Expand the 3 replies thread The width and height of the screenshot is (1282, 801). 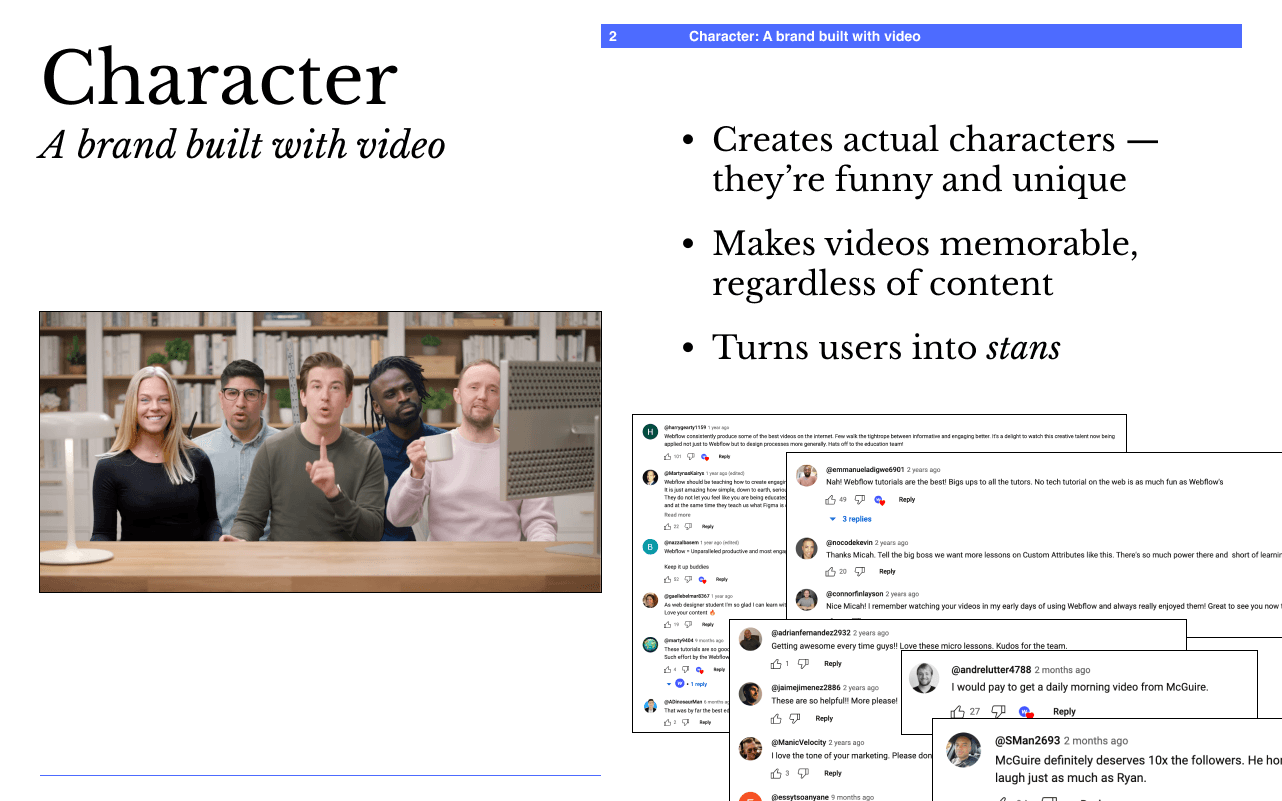850,519
